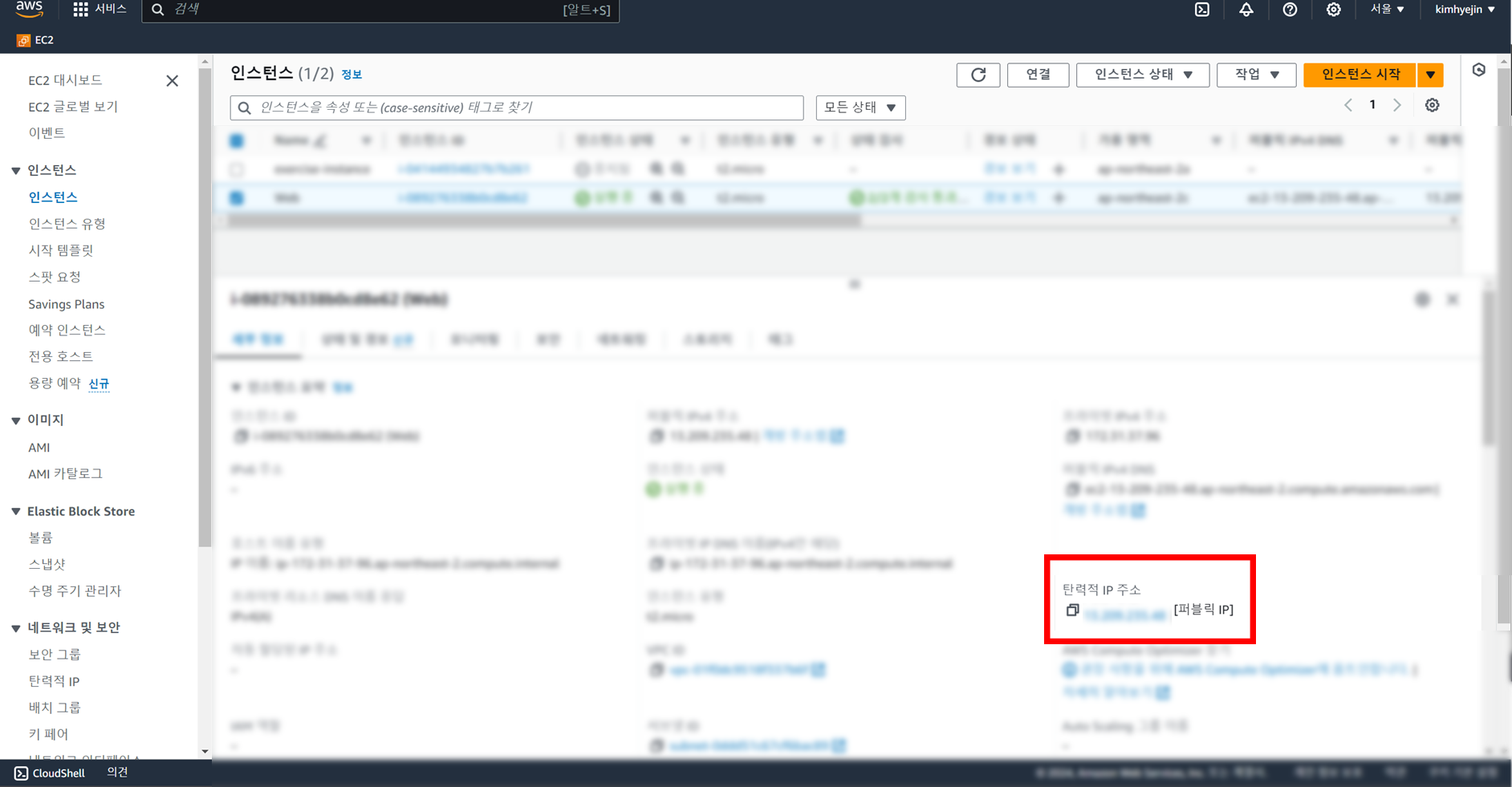
Task: Close the EC2 navigation sidebar
Action: (x=172, y=81)
